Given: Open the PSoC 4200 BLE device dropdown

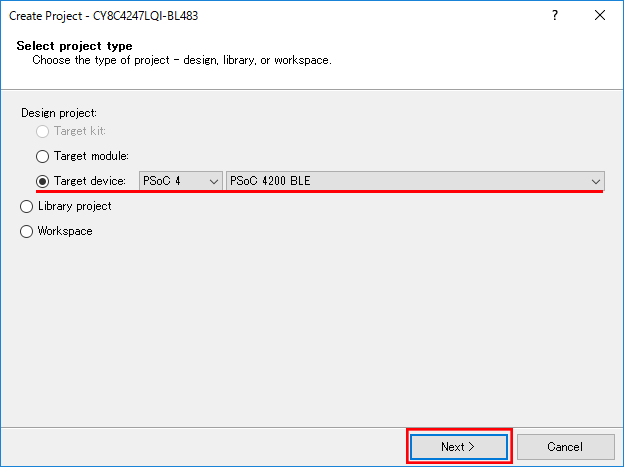Looking at the screenshot, I should [x=415, y=181].
